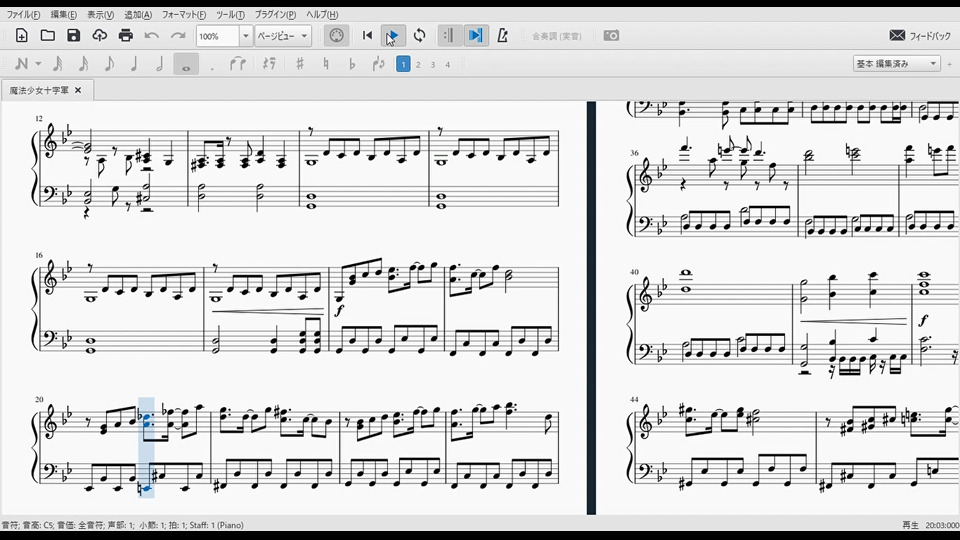The height and width of the screenshot is (540, 960).
Task: Switch to voice 2
Action: [418, 64]
